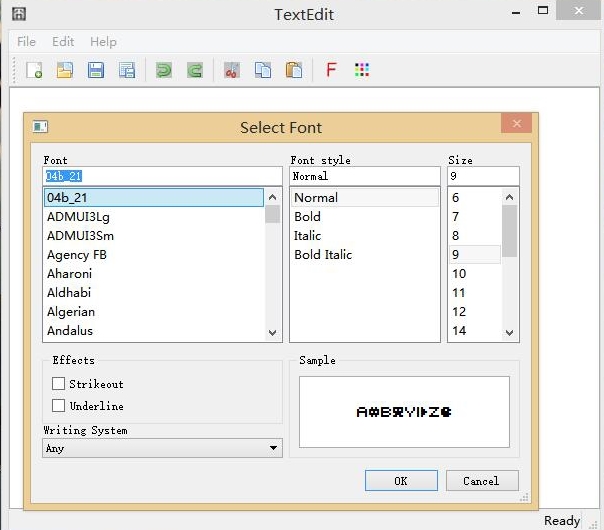Open the Help menu

(x=103, y=42)
